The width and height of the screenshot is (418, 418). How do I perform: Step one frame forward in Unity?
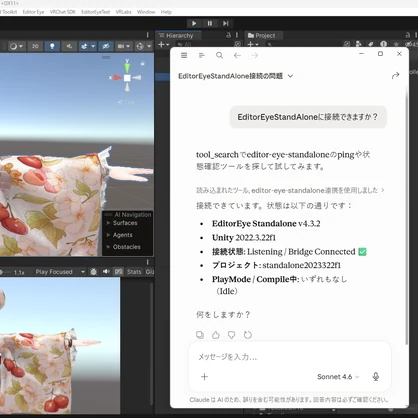tap(226, 23)
